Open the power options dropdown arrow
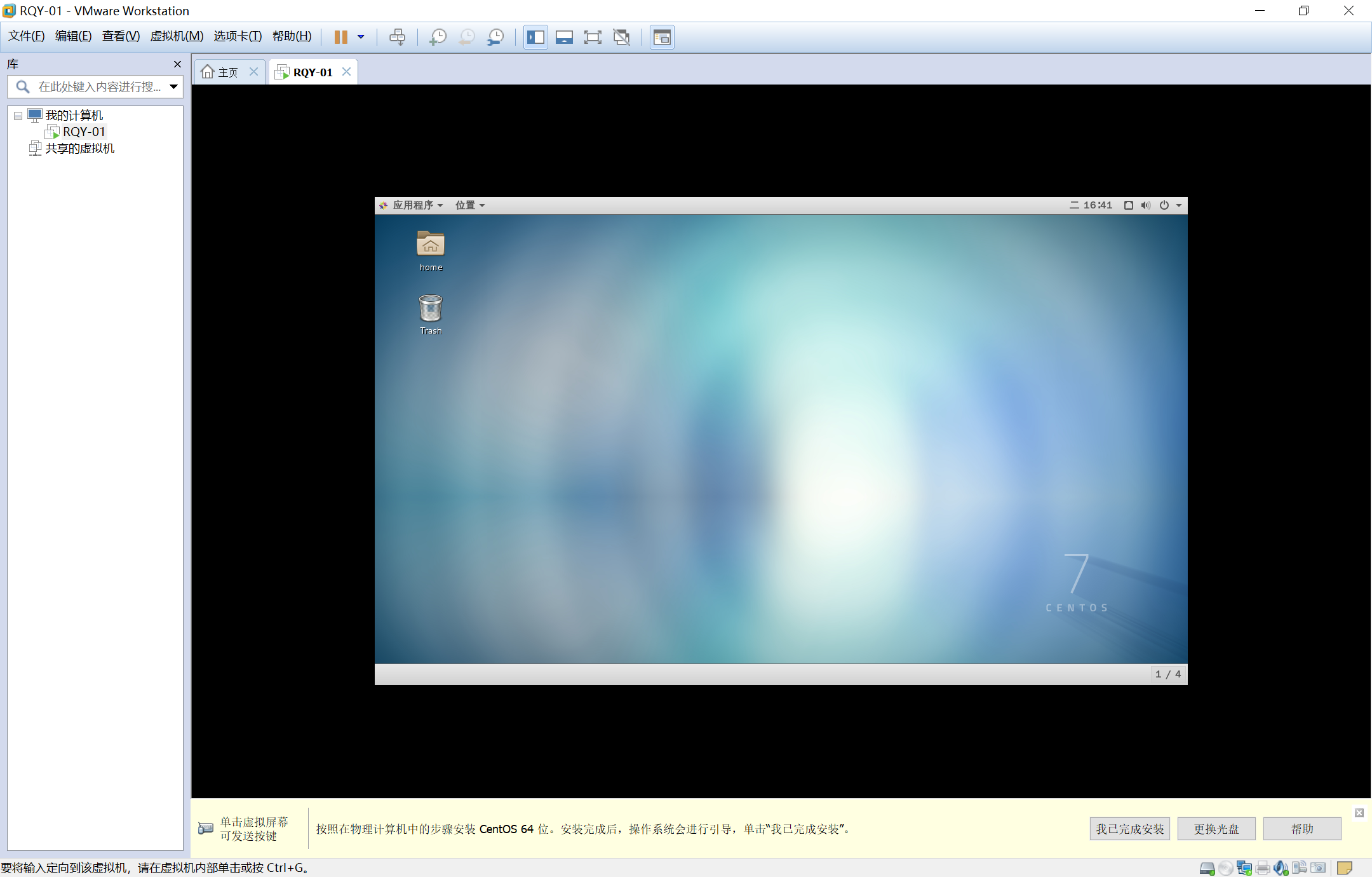The height and width of the screenshot is (877, 1372). click(x=361, y=37)
